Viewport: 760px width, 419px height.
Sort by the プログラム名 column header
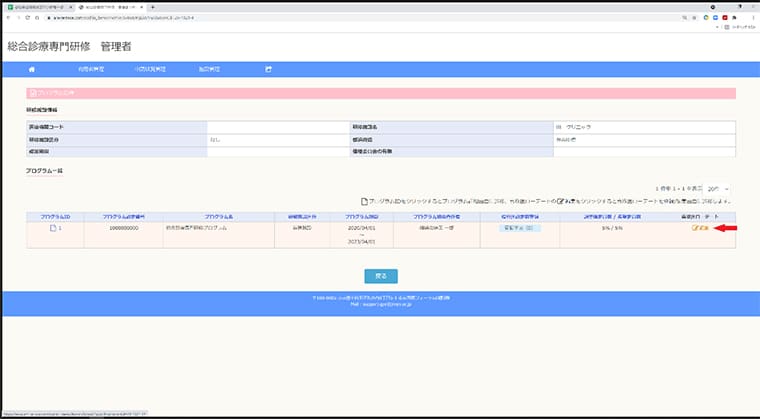(x=219, y=217)
